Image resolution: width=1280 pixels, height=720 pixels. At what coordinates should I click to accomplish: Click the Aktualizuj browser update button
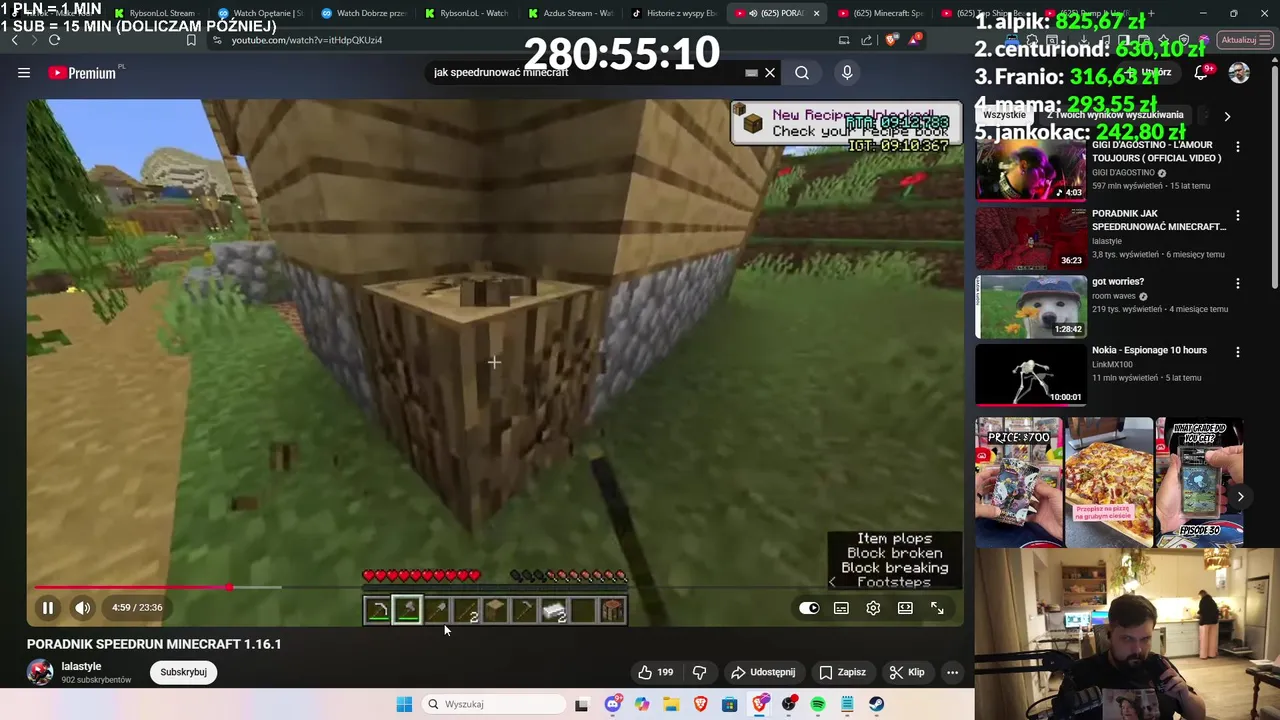pyautogui.click(x=1243, y=40)
